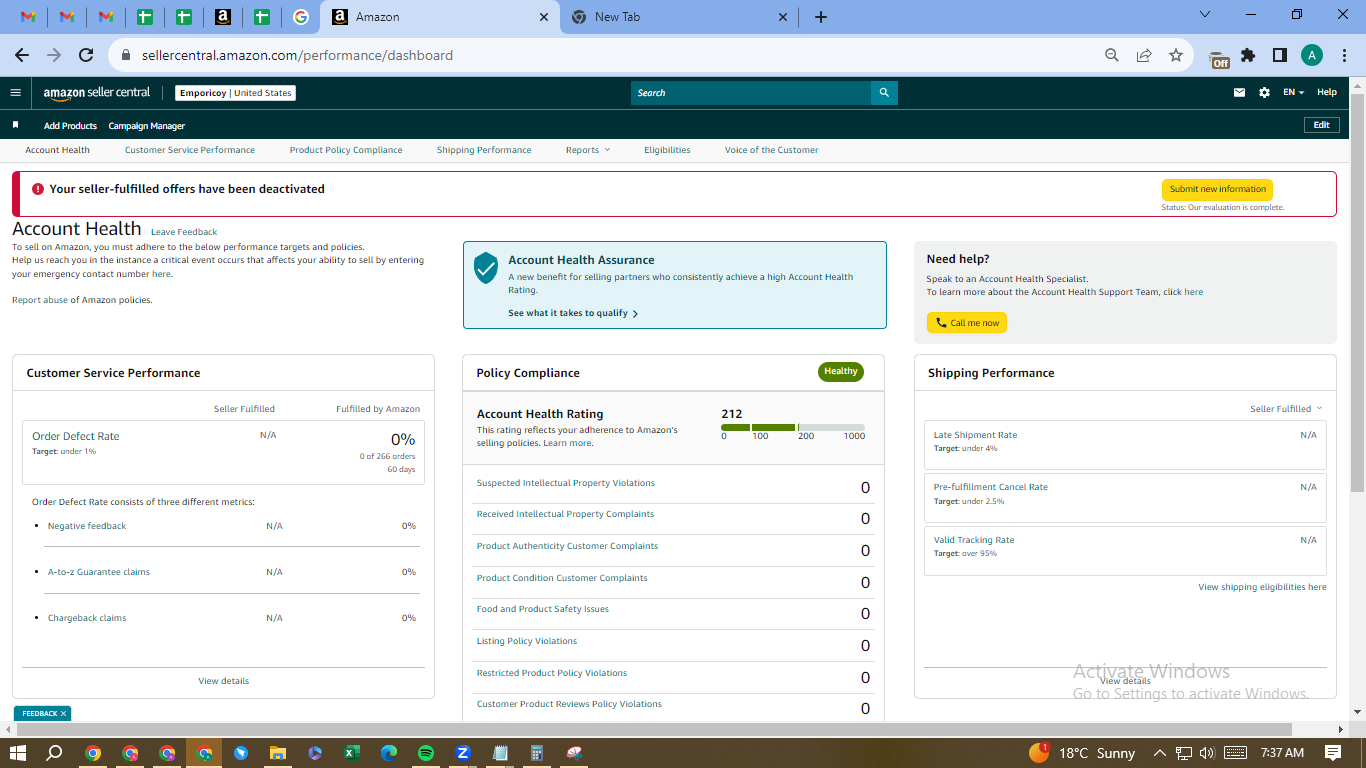Click View shipping eligibilities here link

[x=1263, y=587]
